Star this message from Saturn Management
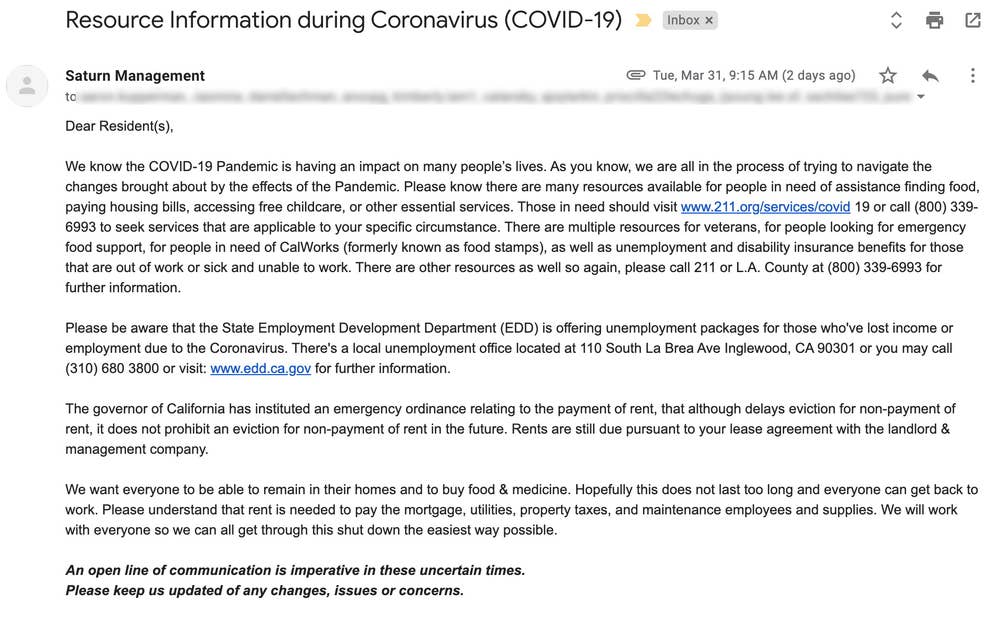This screenshot has height=618, width=990. (888, 76)
